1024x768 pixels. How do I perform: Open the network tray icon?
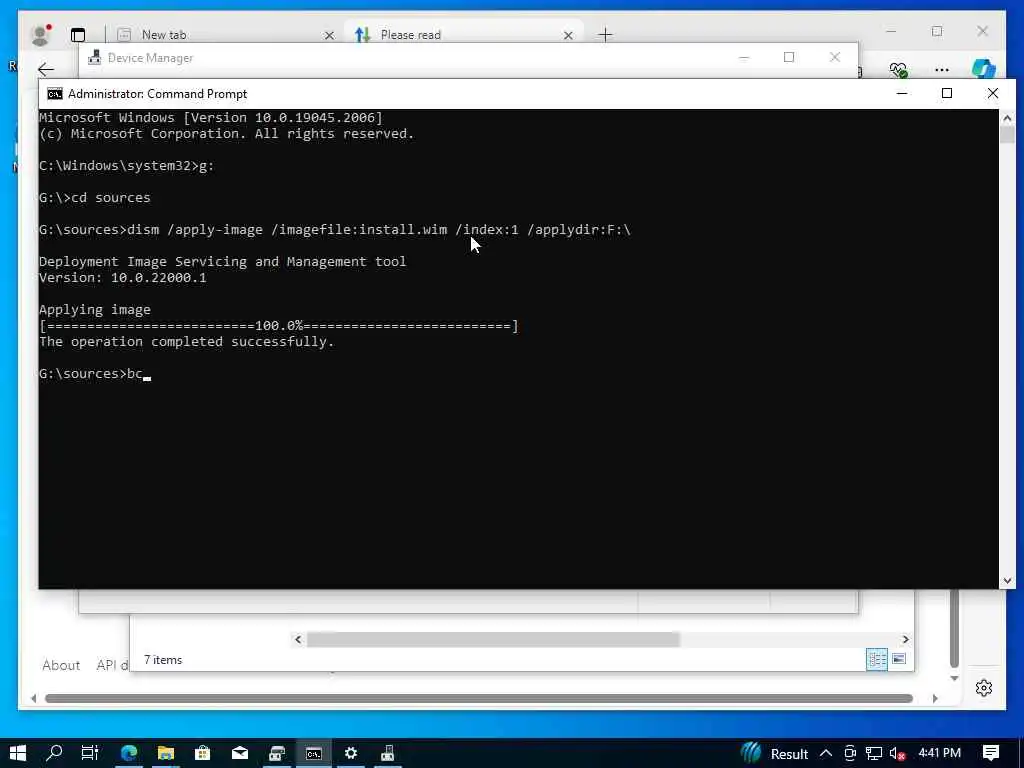[x=874, y=754]
